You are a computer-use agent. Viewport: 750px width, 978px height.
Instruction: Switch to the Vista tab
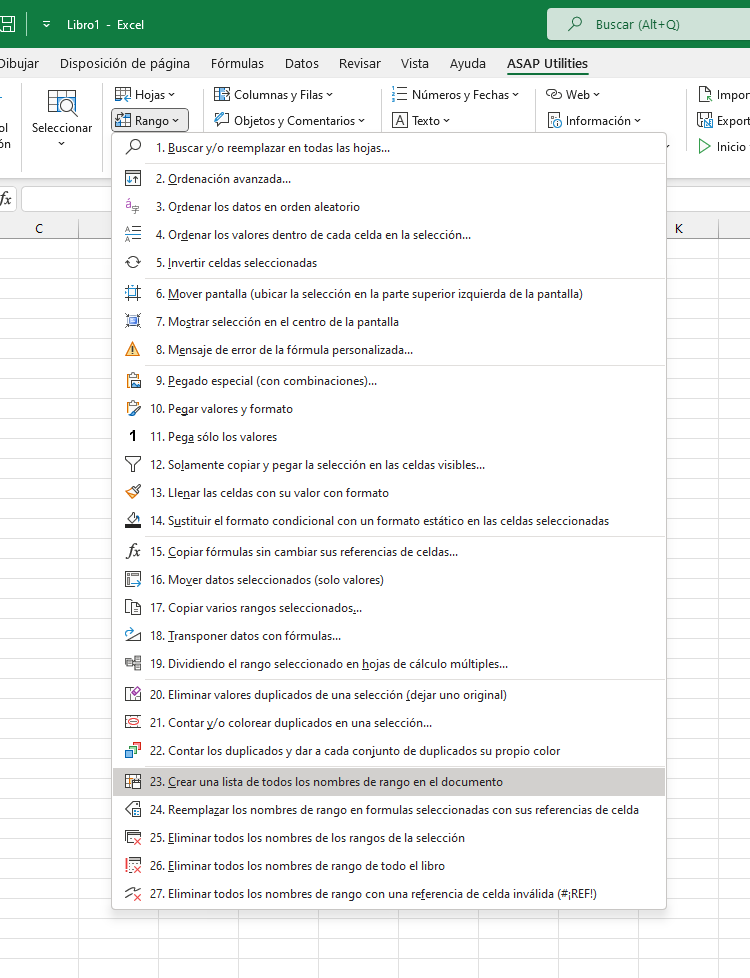(414, 64)
